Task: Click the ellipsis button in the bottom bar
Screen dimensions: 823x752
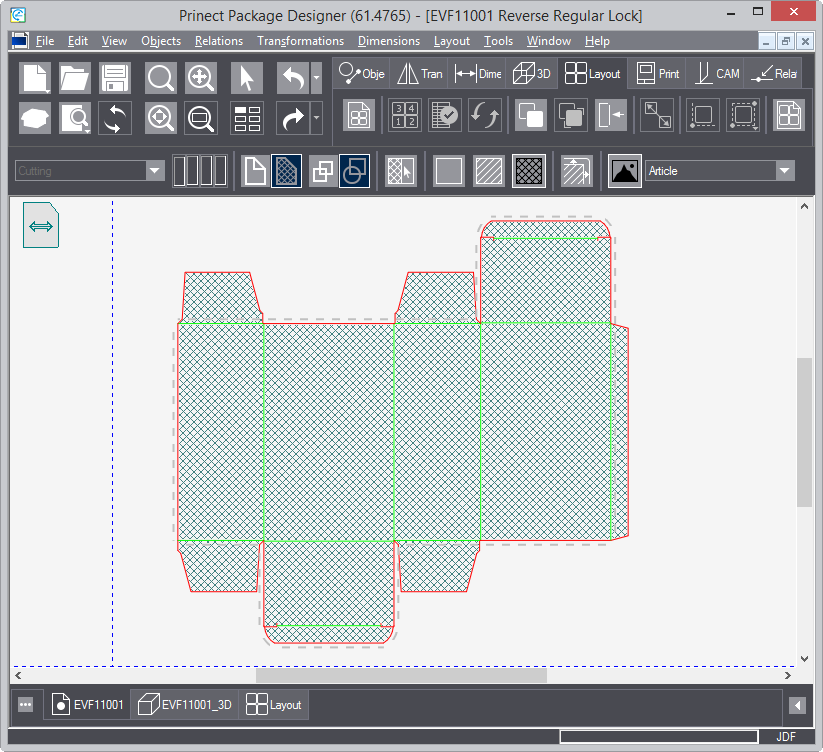Action: point(26,704)
